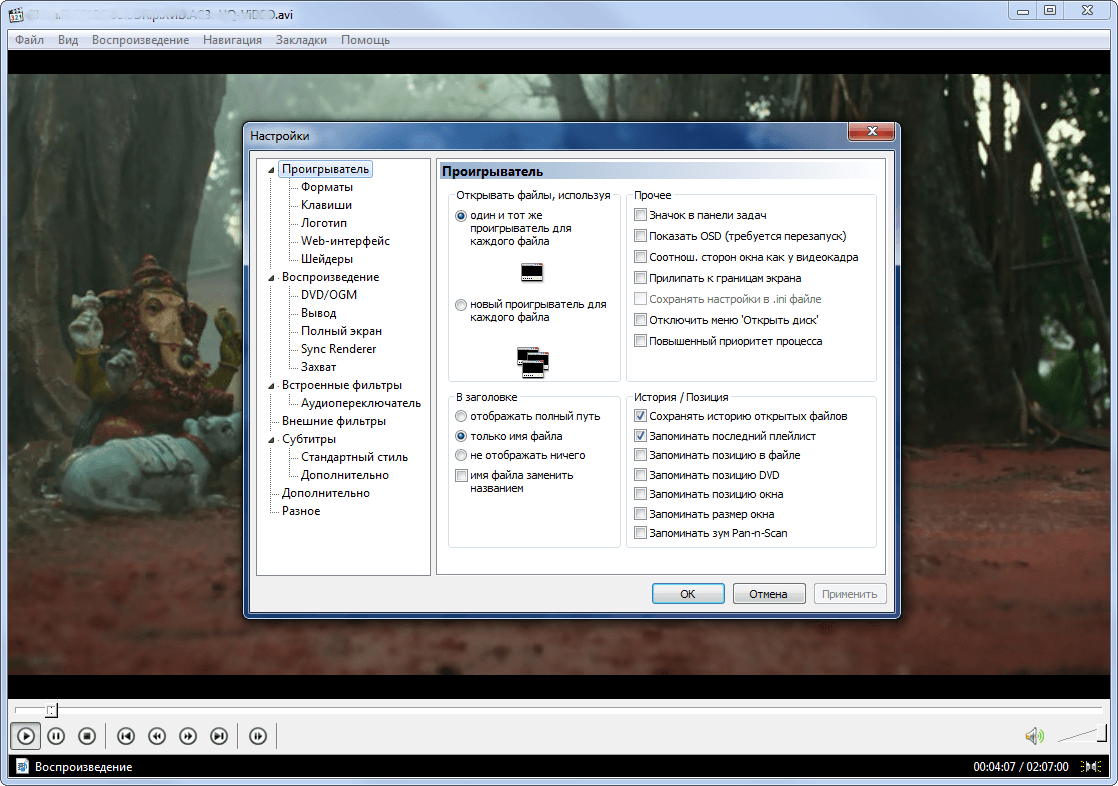Select DVD/OGM in the tree

point(329,295)
